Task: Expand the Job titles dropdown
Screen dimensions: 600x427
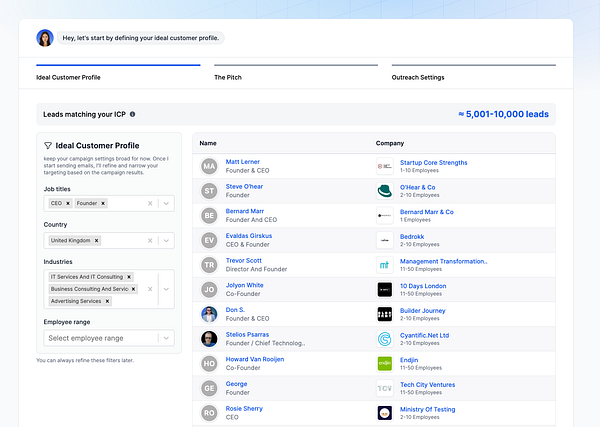Action: [166, 204]
